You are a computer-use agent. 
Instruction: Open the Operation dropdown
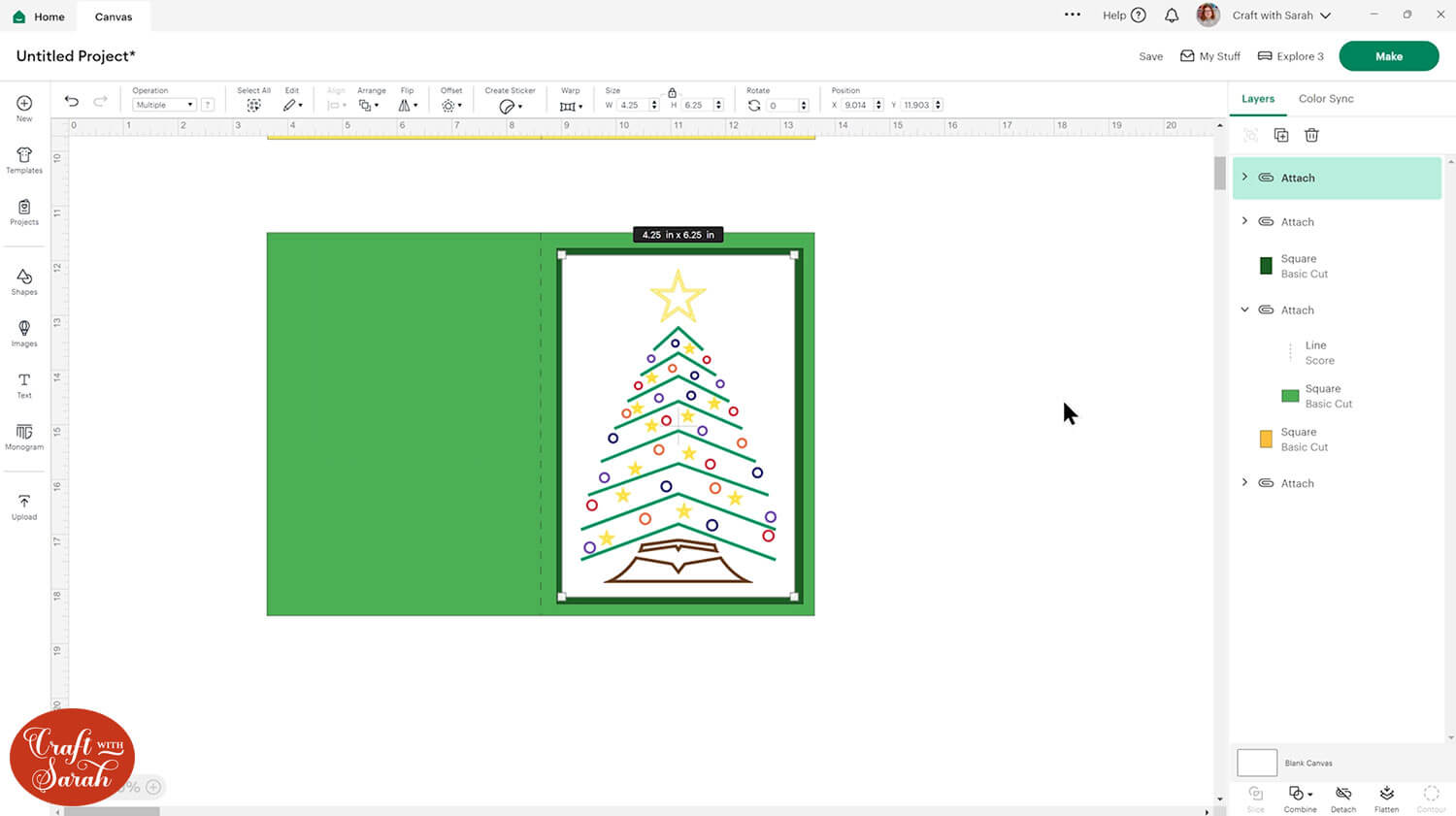pos(164,105)
